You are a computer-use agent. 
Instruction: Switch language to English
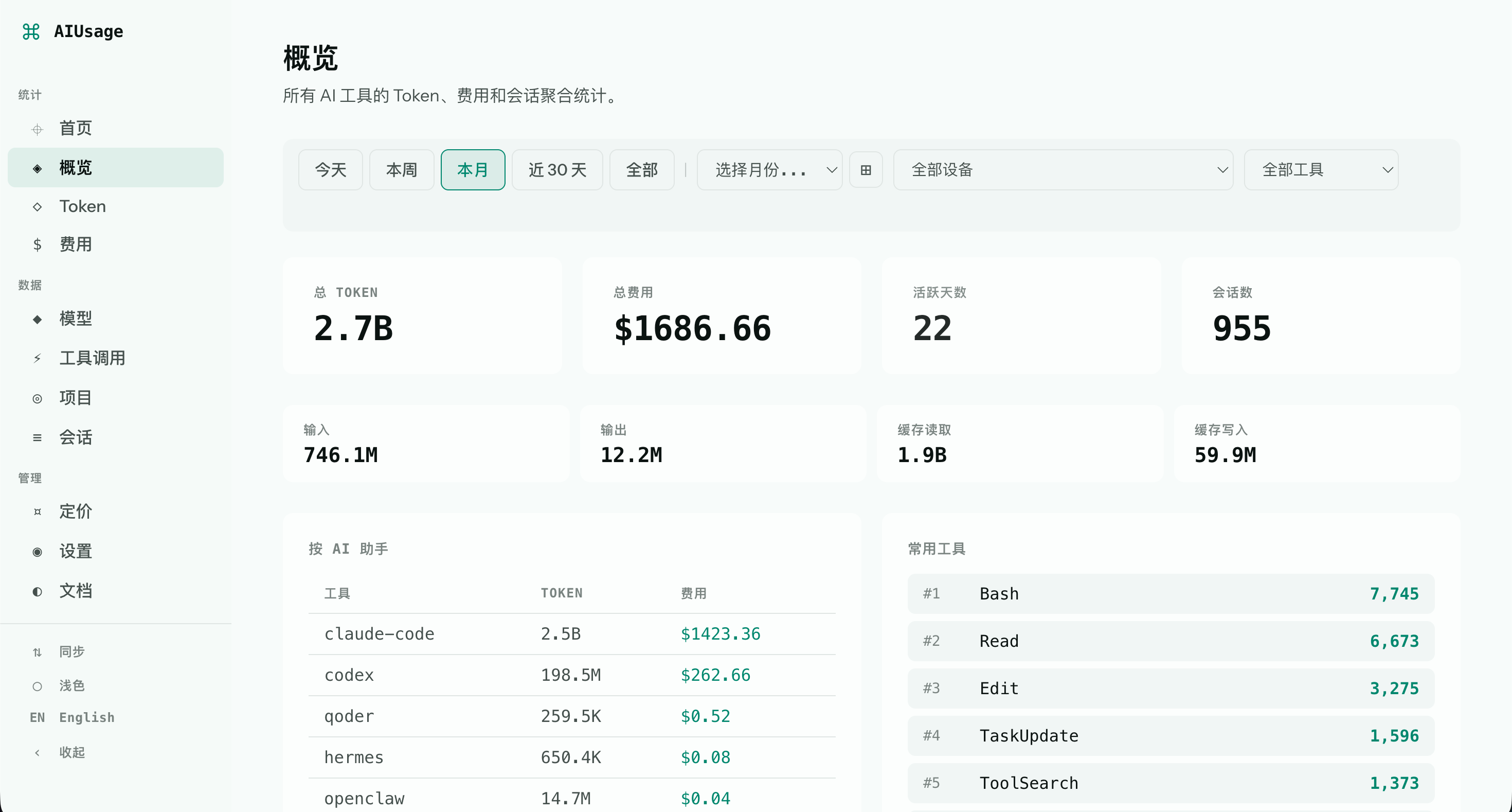[116, 717]
